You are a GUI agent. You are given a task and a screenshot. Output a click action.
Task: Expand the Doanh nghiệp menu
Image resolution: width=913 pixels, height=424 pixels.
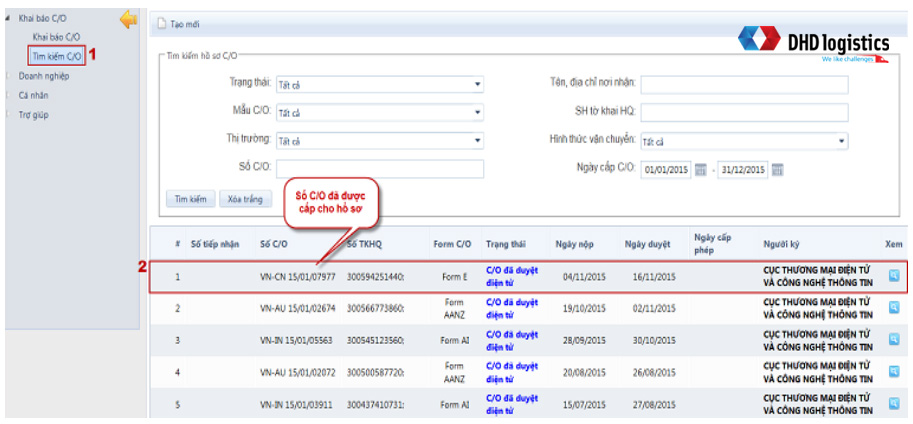click(x=44, y=75)
